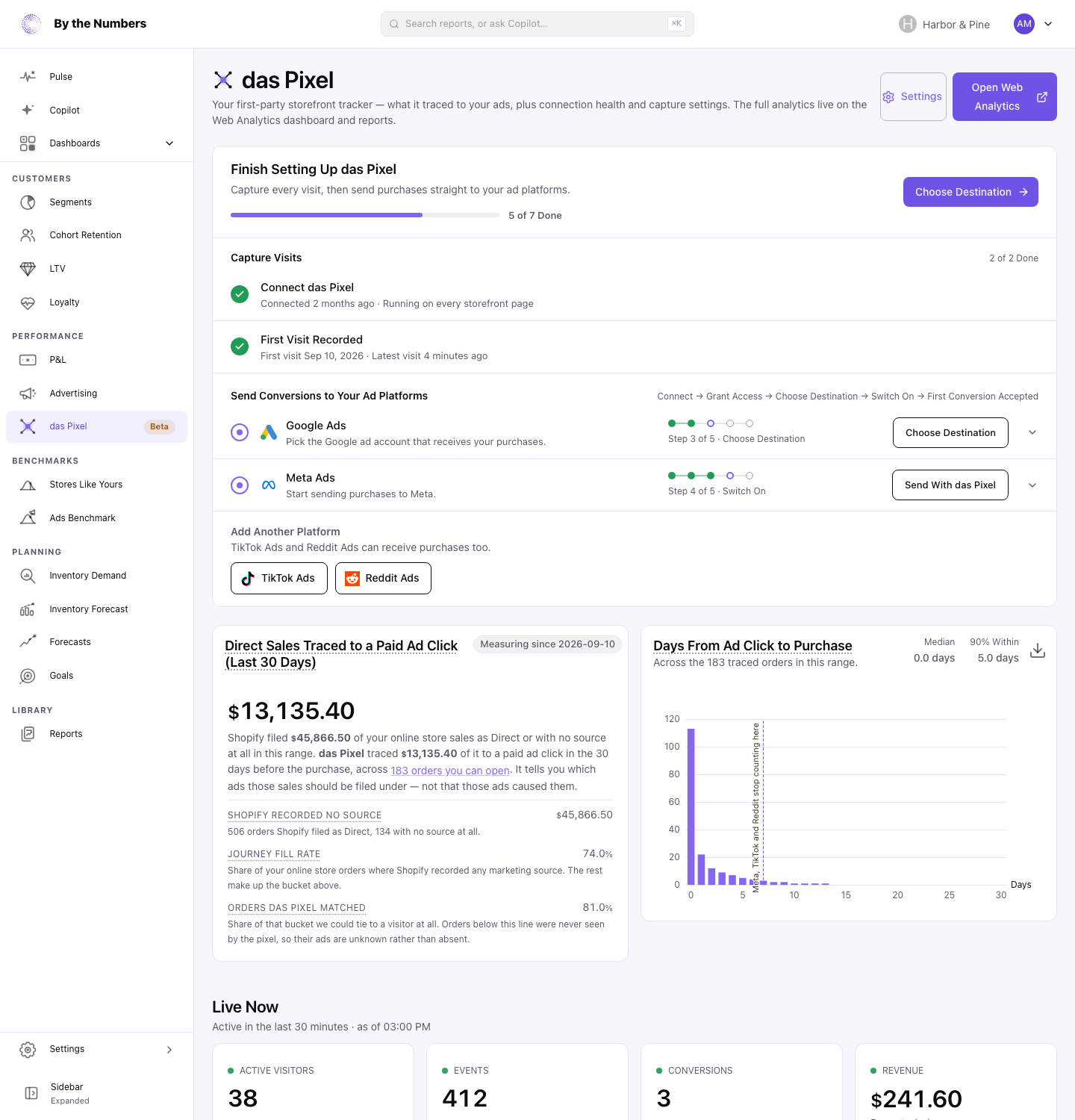Select the LTV diamond icon
Image resolution: width=1075 pixels, height=1120 pixels.
click(x=28, y=269)
